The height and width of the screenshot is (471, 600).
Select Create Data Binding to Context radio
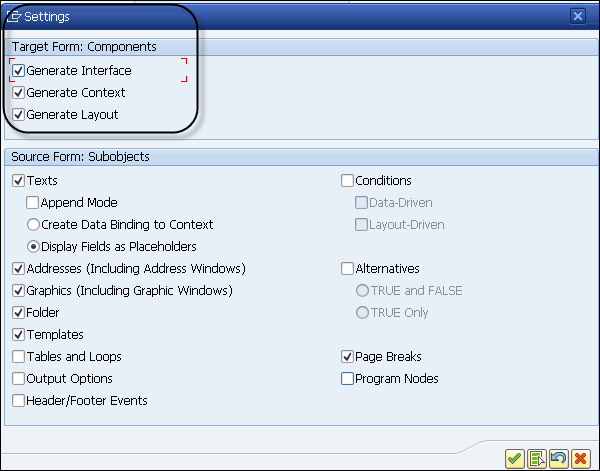coord(33,225)
